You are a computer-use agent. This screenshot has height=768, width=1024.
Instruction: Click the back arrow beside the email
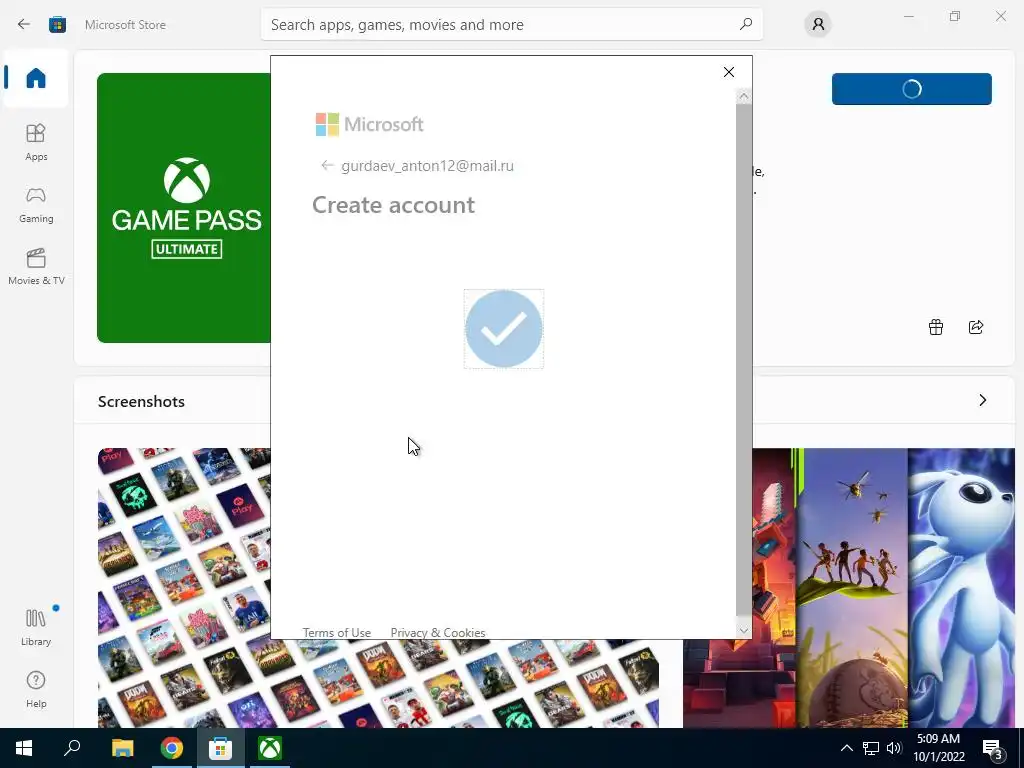(327, 165)
